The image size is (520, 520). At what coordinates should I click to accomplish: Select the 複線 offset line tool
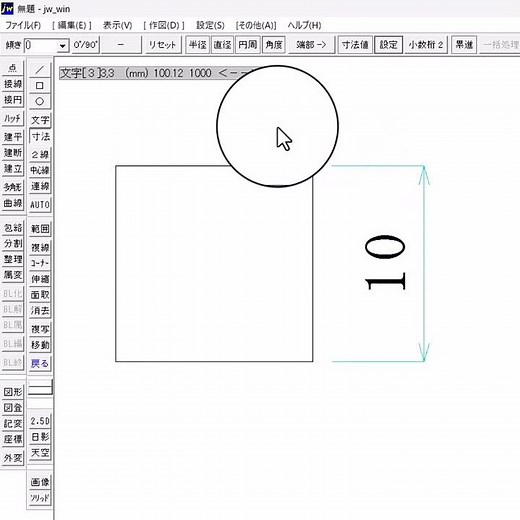[40, 248]
